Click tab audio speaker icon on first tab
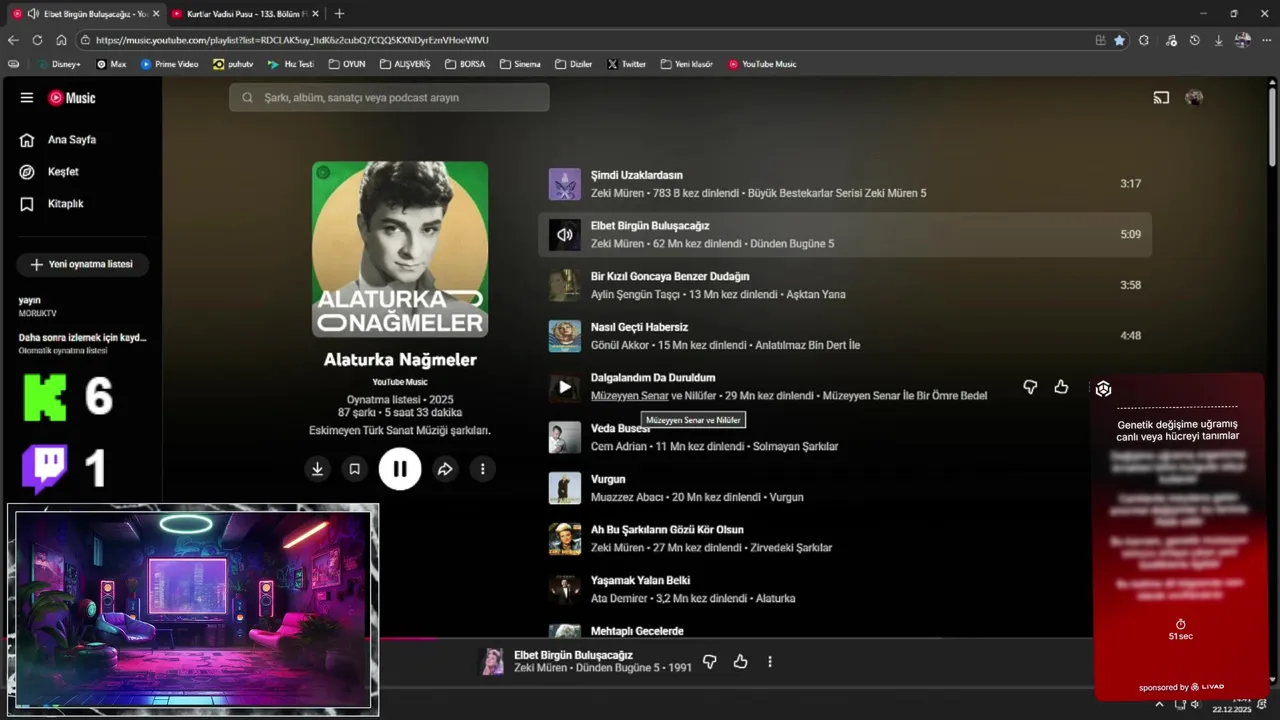The width and height of the screenshot is (1280, 720). [33, 14]
